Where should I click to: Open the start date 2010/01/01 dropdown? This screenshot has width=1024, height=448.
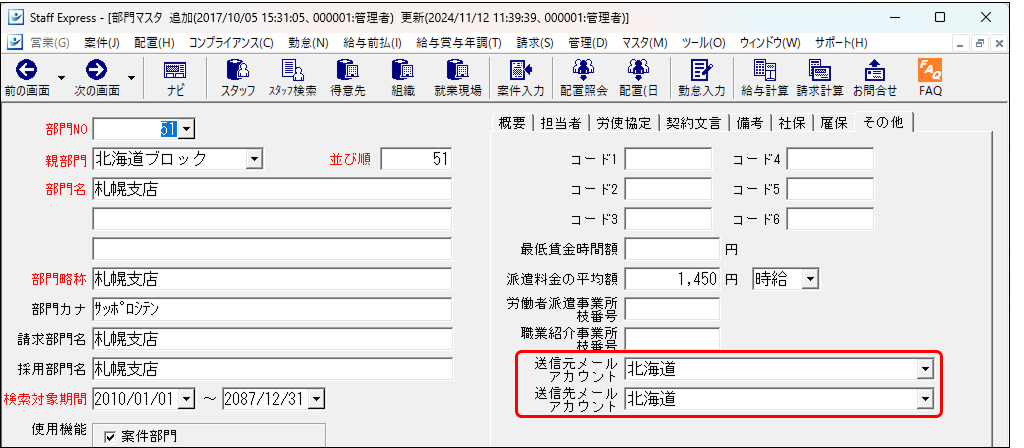pyautogui.click(x=187, y=398)
